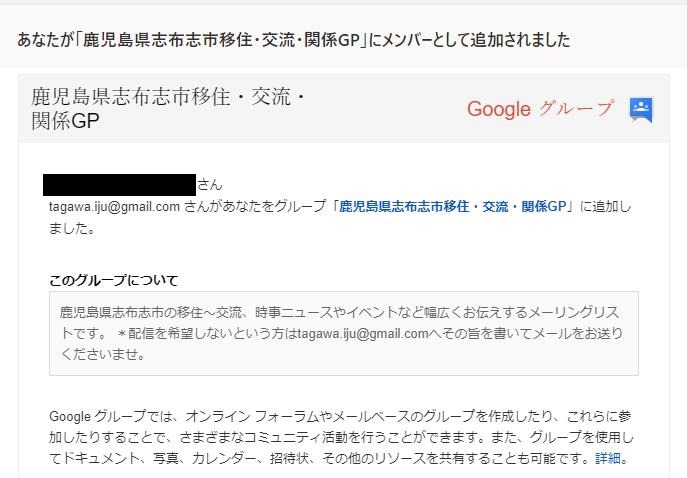This screenshot has height=478, width=687.
Task: Click the さん honorific after the redacted name
Action: point(210,185)
